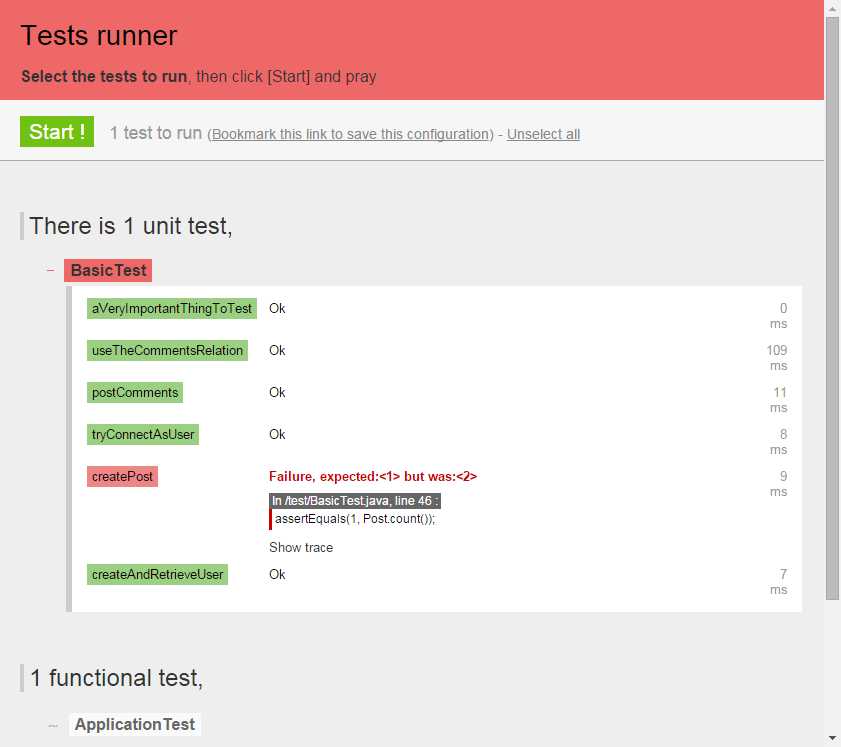
Task: Open the bookmark this configuration link
Action: click(x=350, y=134)
